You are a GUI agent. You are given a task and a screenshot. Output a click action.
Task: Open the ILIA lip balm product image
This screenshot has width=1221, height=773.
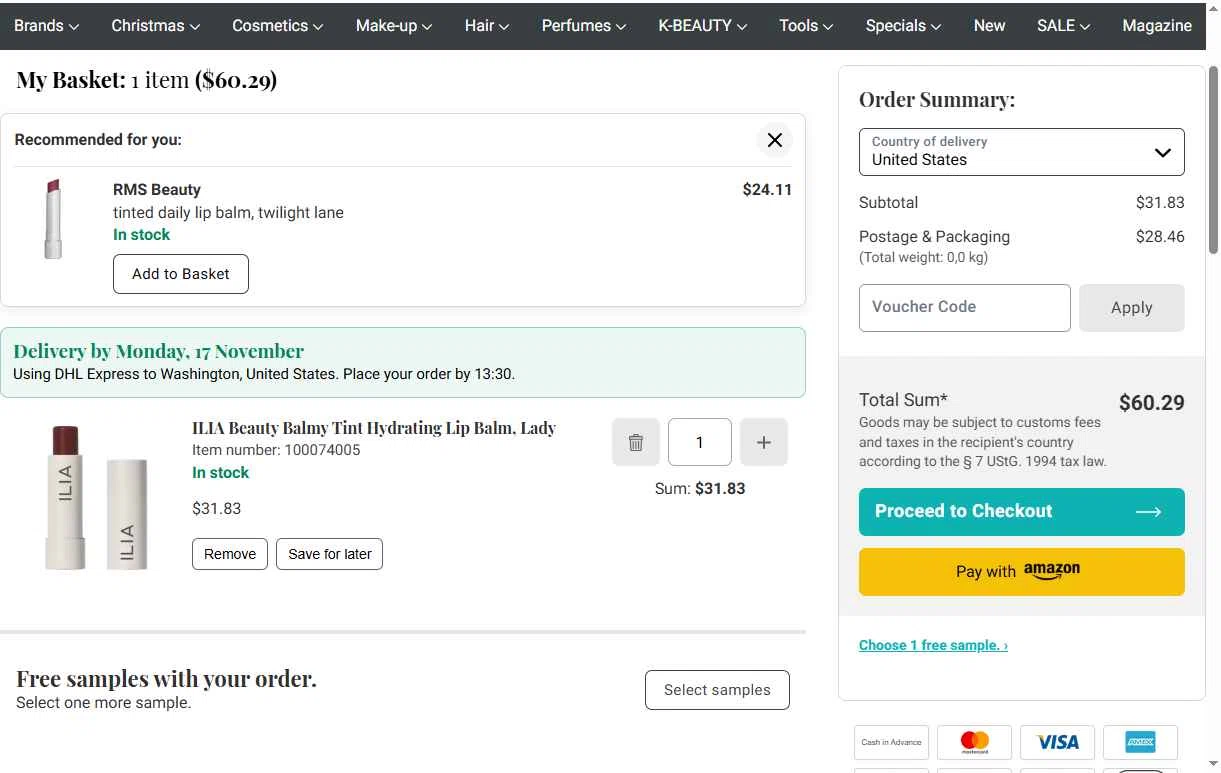[97, 497]
